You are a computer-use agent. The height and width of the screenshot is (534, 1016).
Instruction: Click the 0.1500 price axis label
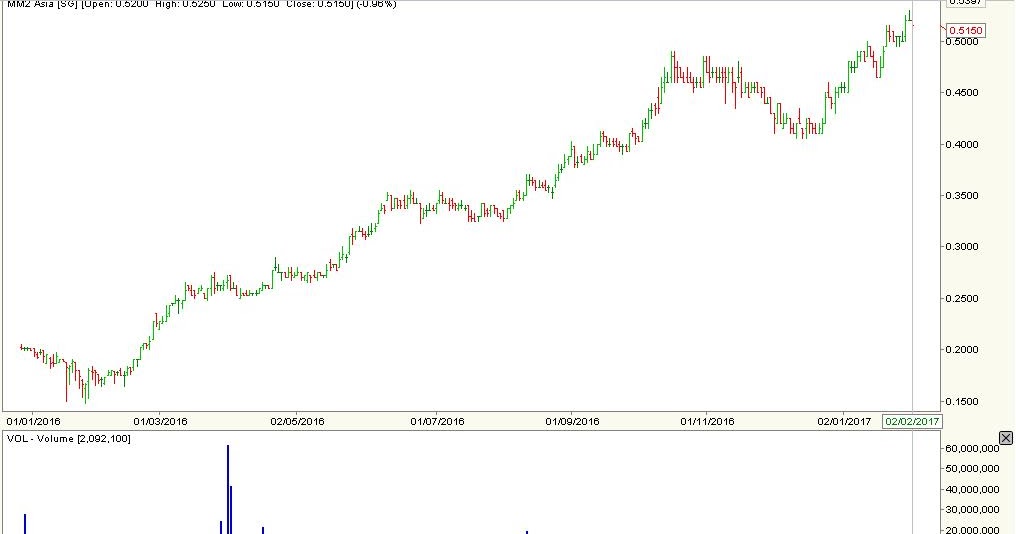(962, 402)
